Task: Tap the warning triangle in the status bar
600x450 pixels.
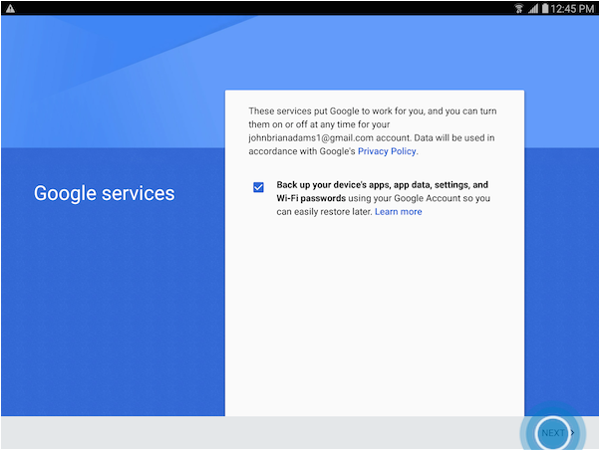Action: coord(10,8)
